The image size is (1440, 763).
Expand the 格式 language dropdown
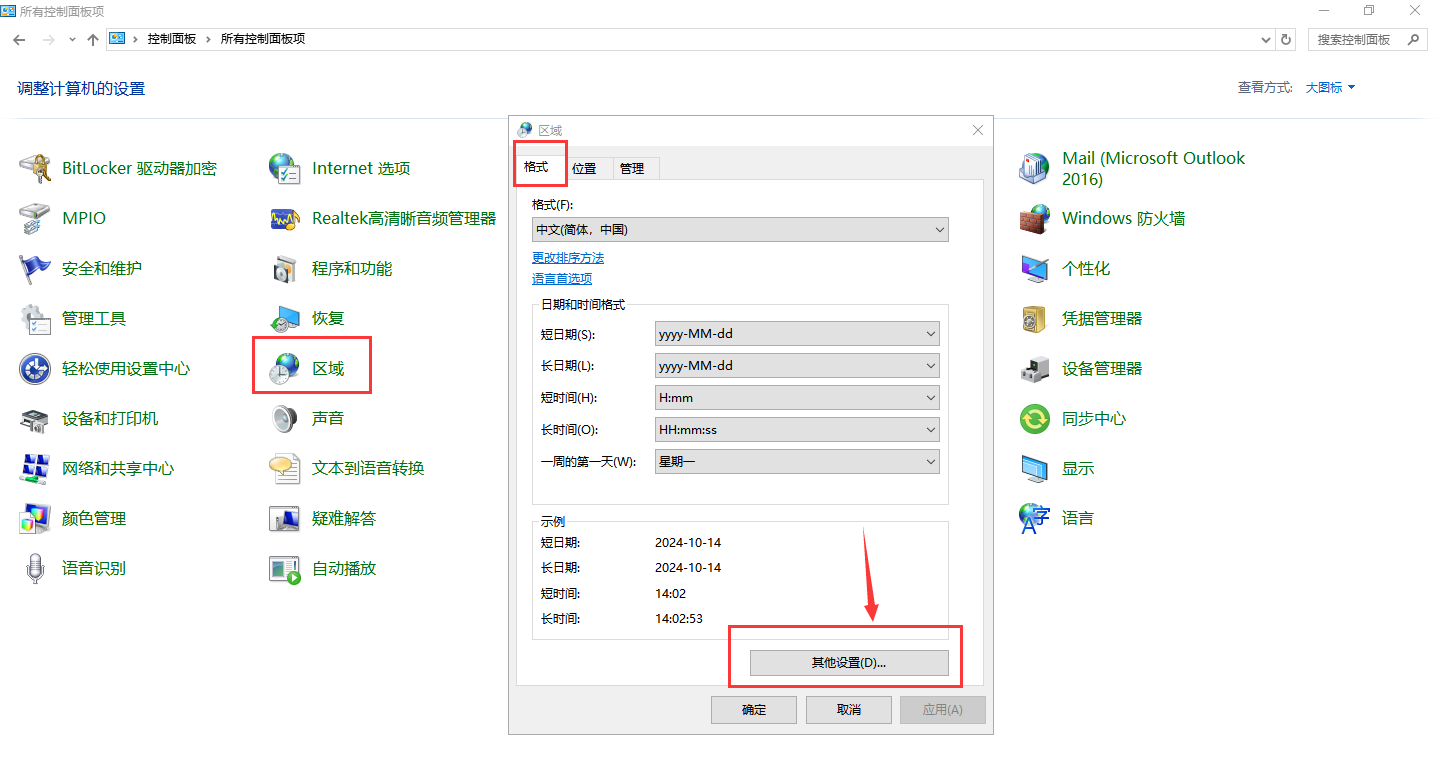click(740, 230)
